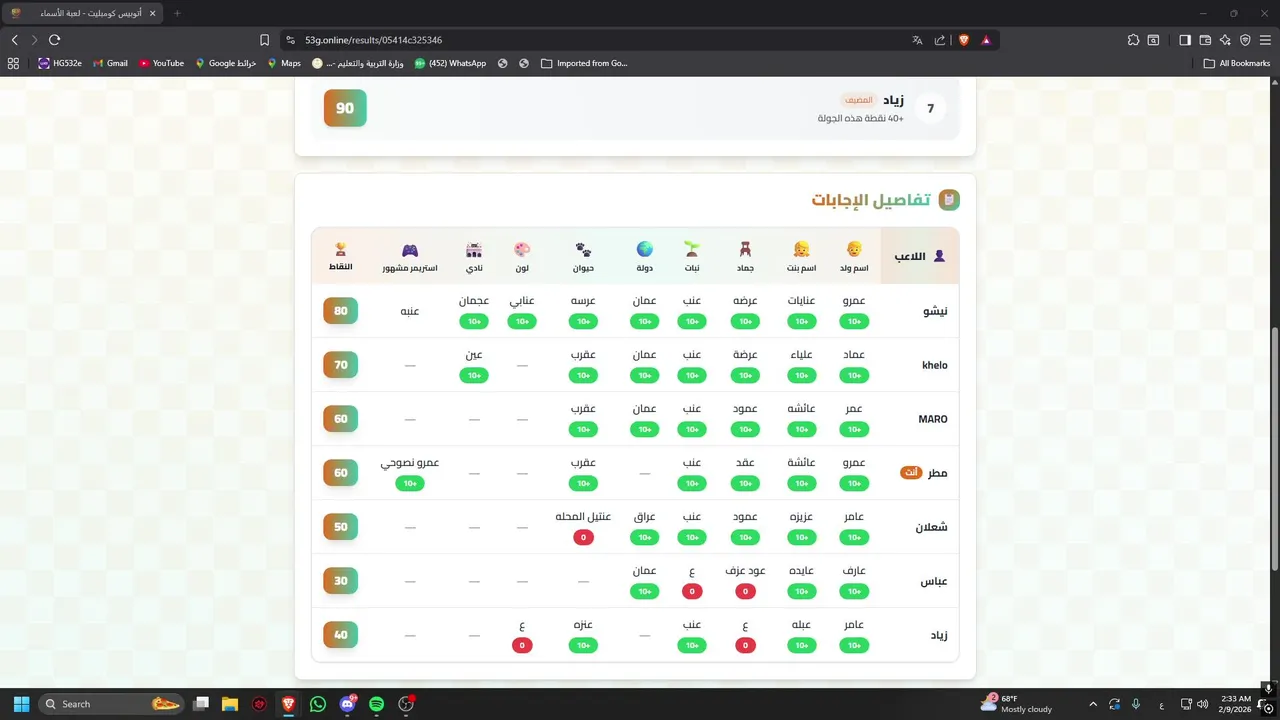Open File Explorer from the taskbar
The width and height of the screenshot is (1280, 720).
coord(229,704)
